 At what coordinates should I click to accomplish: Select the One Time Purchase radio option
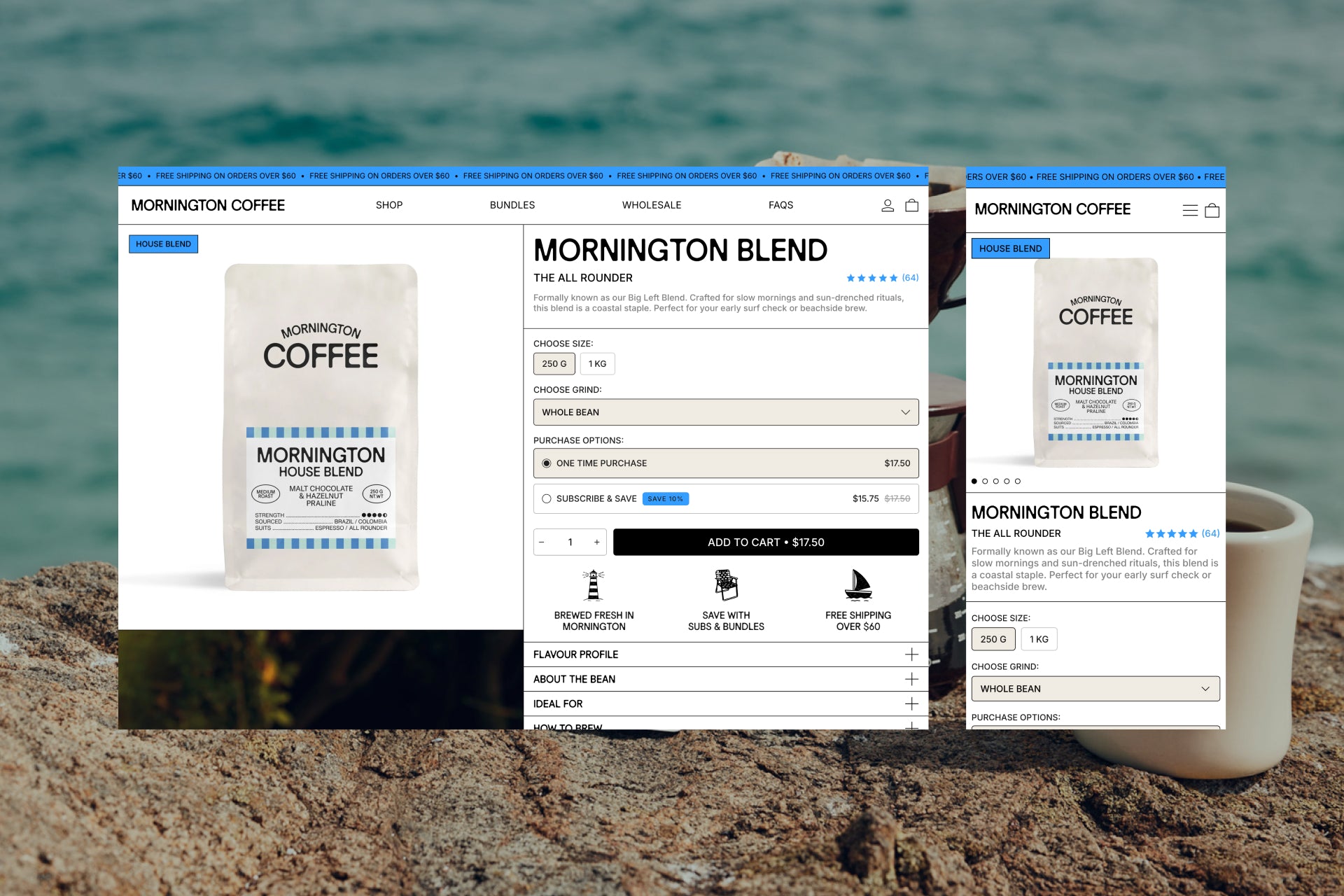pyautogui.click(x=547, y=463)
